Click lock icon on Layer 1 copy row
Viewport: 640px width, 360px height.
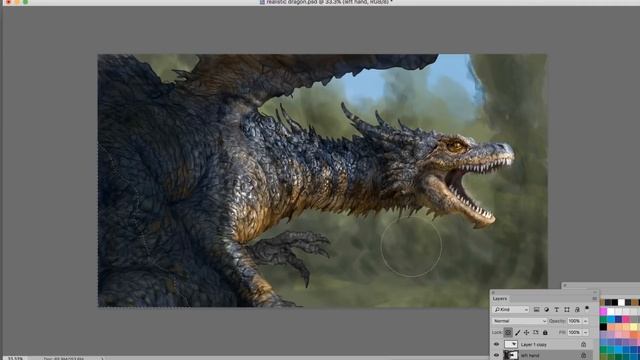[x=583, y=344]
